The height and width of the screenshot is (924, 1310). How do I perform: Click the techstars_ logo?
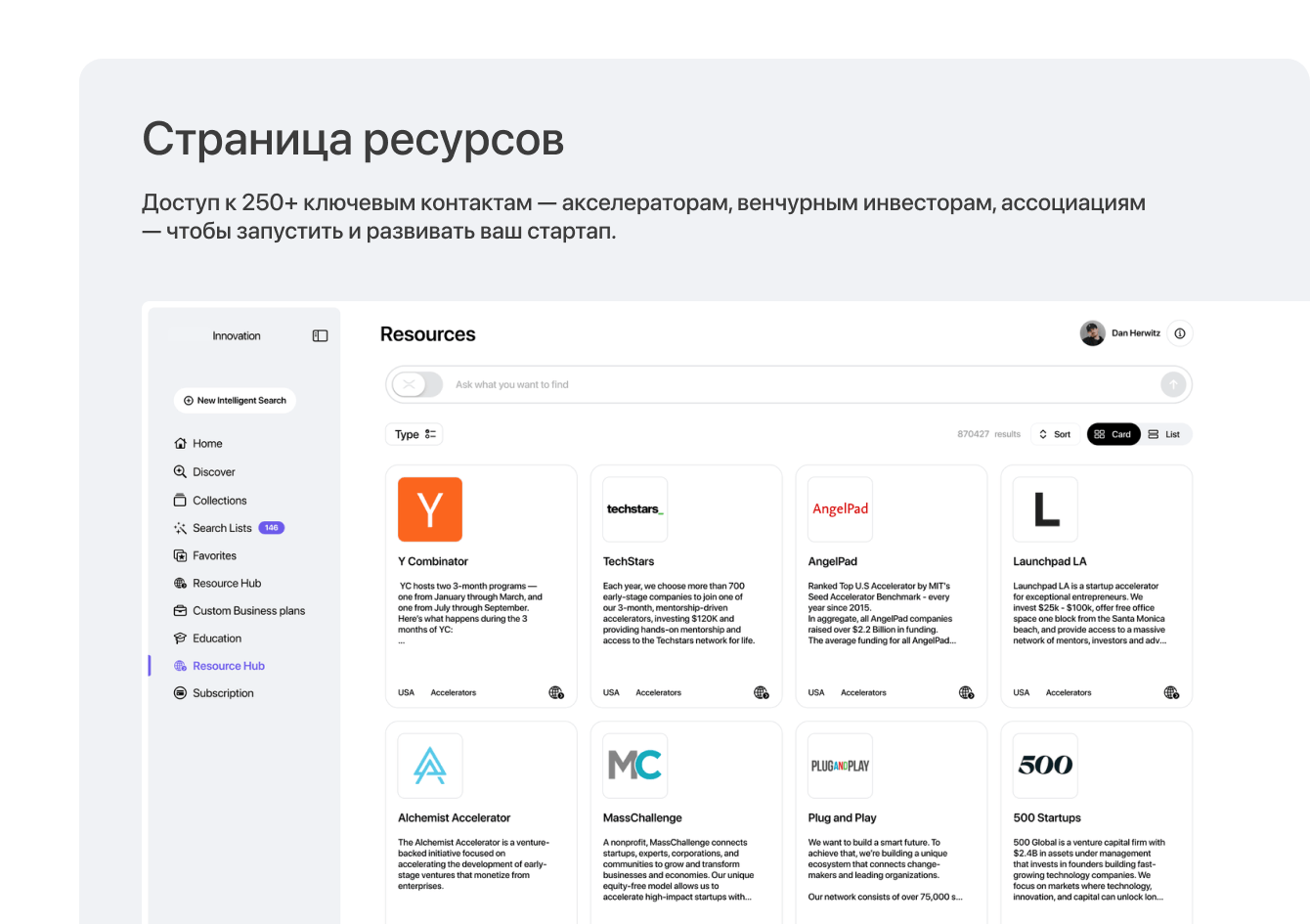635,509
